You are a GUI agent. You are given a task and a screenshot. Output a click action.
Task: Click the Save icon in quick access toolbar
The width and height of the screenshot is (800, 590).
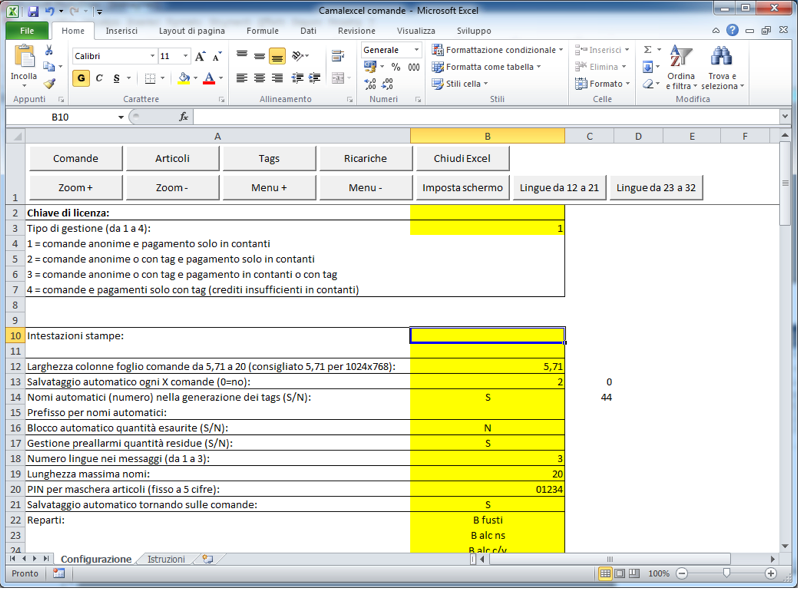tap(33, 11)
